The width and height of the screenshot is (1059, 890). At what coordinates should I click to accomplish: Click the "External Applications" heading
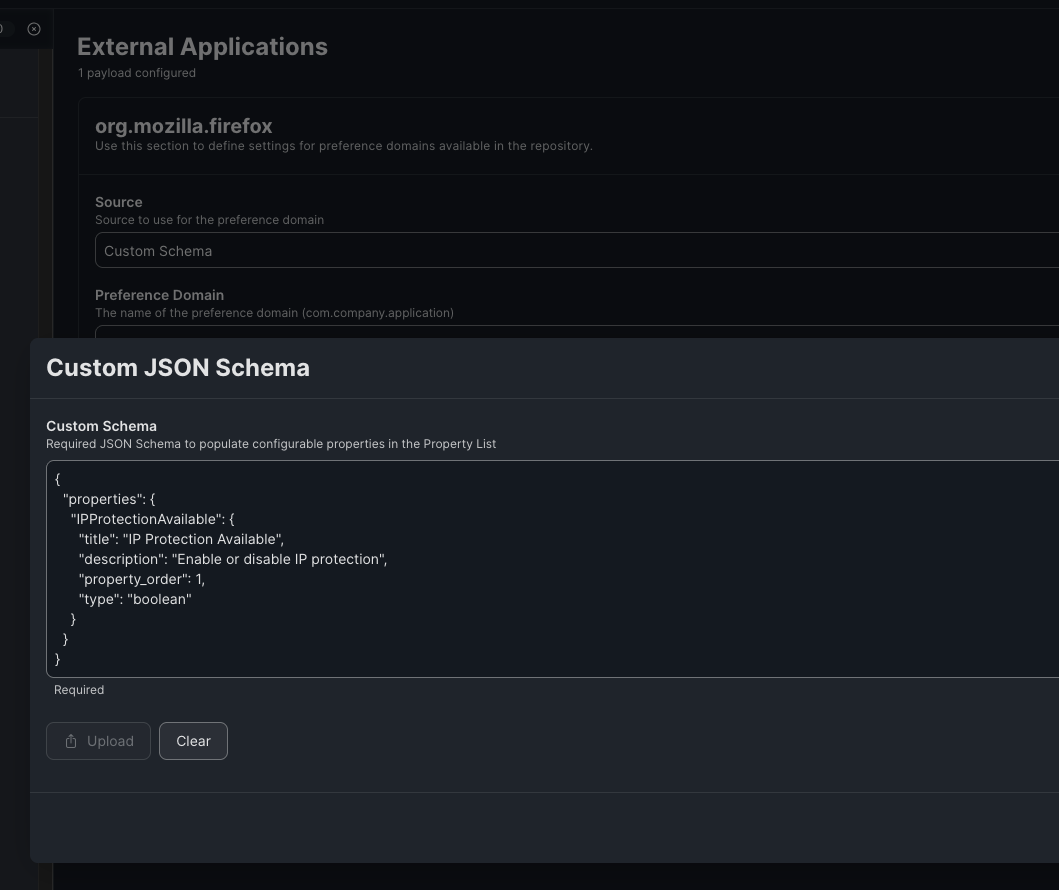(x=202, y=47)
